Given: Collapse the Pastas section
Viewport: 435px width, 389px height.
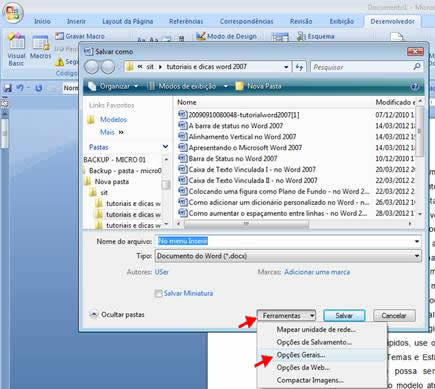Looking at the screenshot, I should point(165,147).
